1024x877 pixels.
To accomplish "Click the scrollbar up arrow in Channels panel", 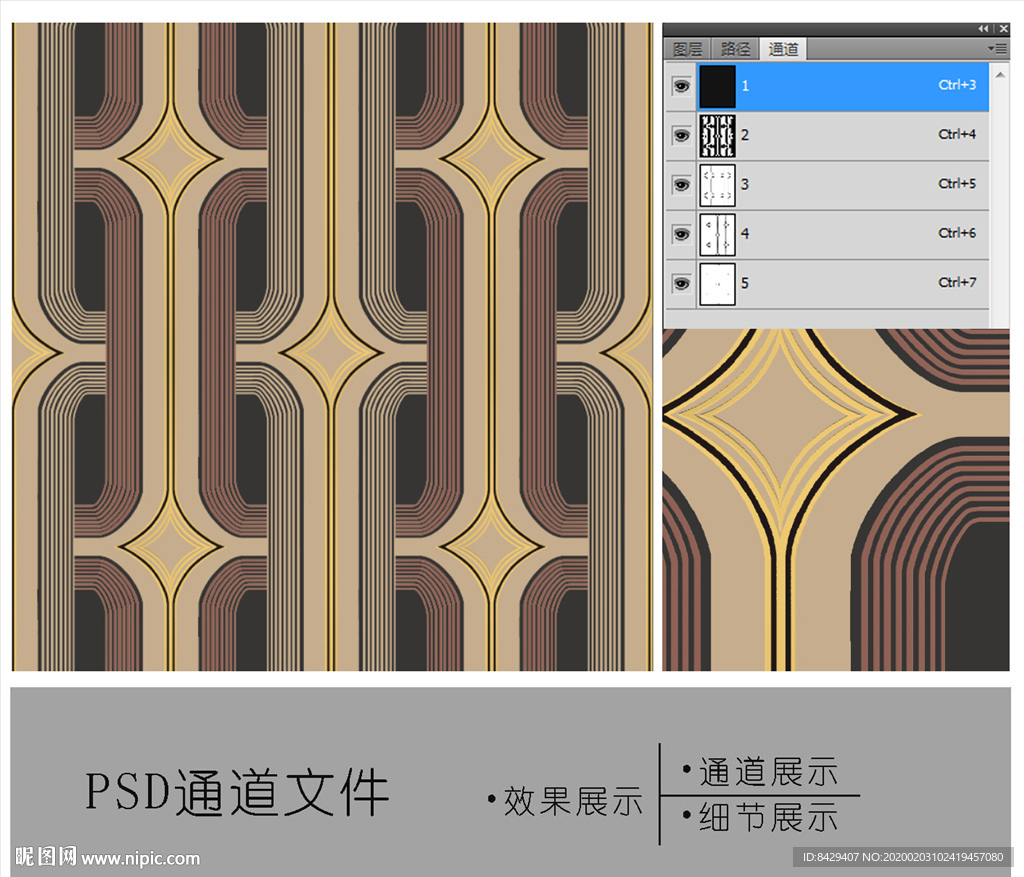I will [999, 72].
